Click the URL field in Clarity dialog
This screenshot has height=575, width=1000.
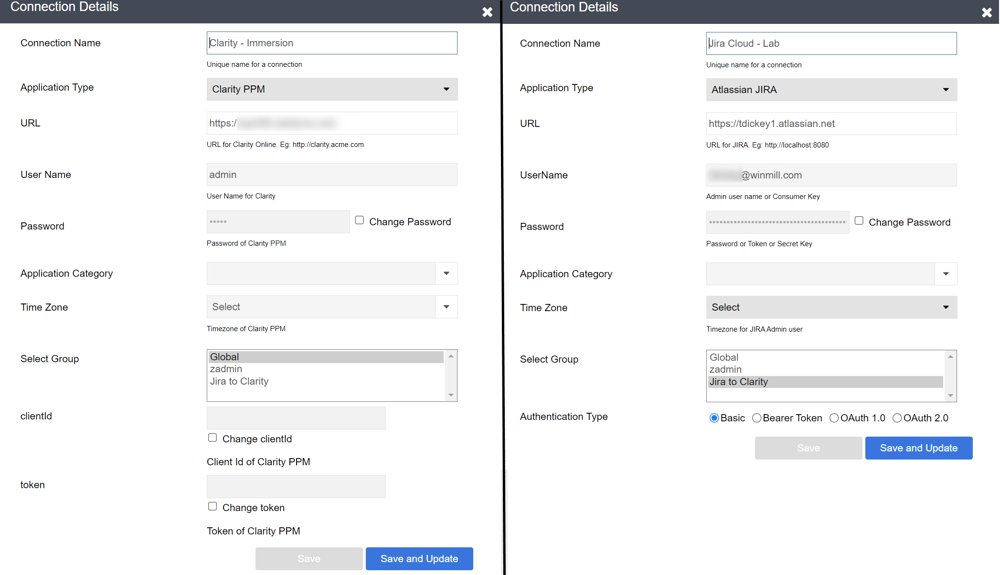tap(332, 123)
